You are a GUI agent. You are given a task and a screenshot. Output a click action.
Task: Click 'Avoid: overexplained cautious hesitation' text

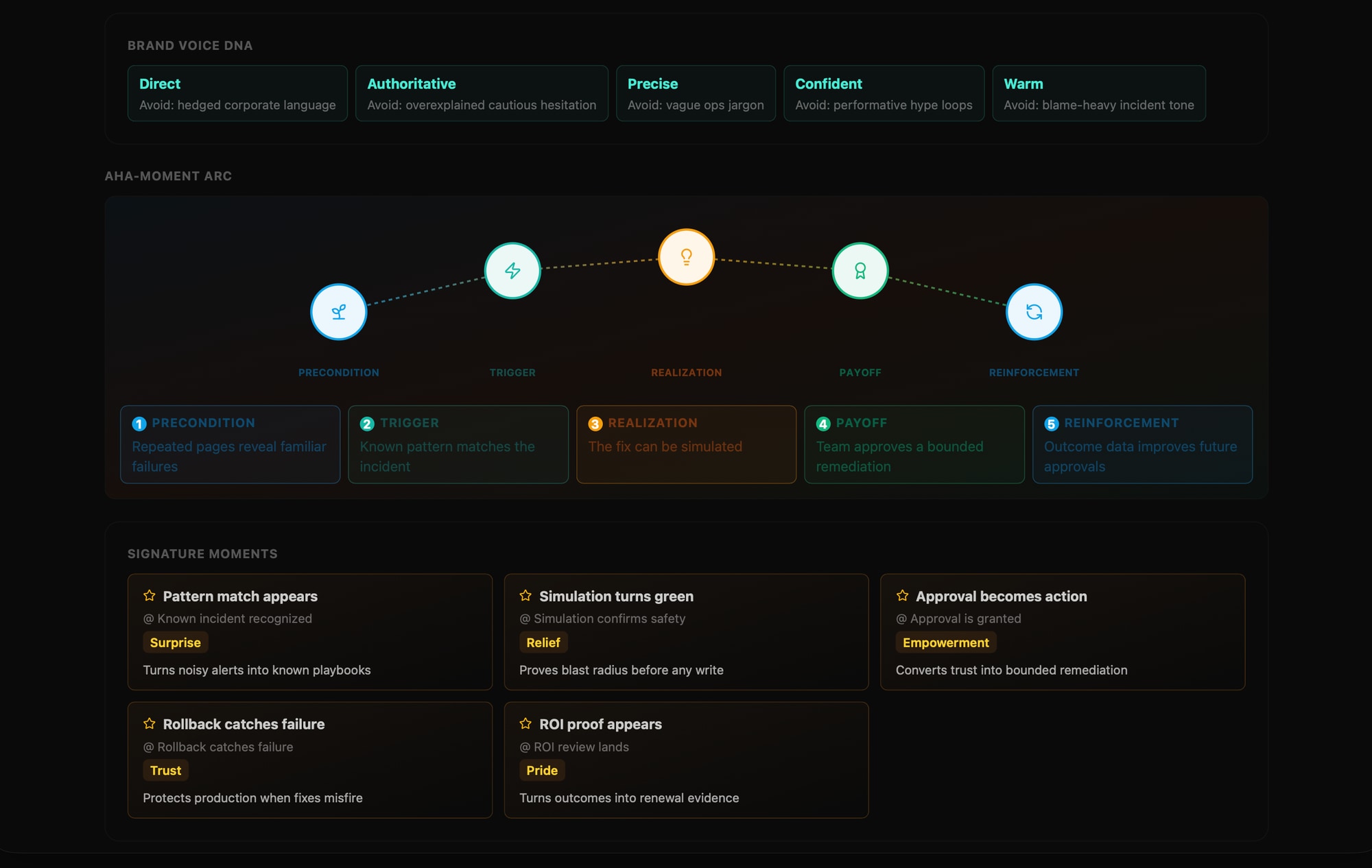tap(482, 105)
